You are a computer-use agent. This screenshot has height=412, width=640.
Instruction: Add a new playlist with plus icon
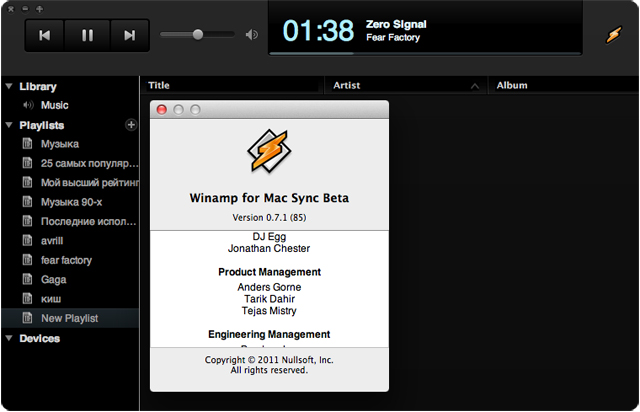[130, 125]
